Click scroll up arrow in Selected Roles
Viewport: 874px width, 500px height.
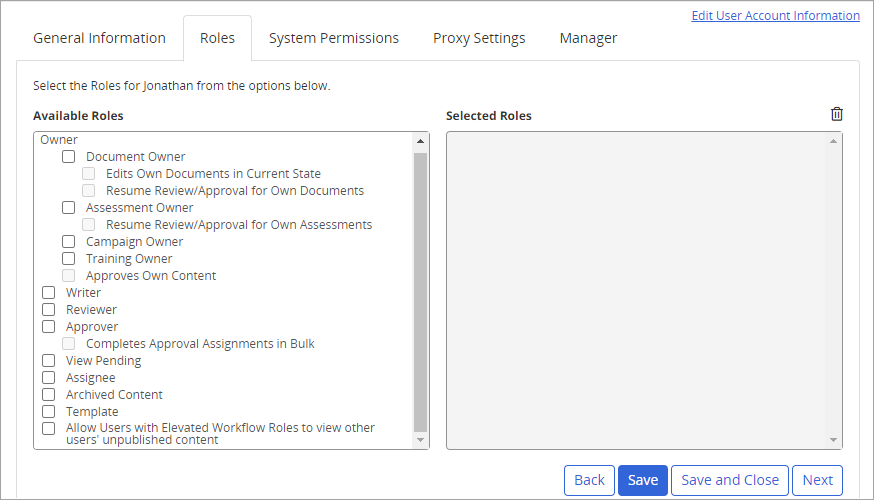pos(834,141)
